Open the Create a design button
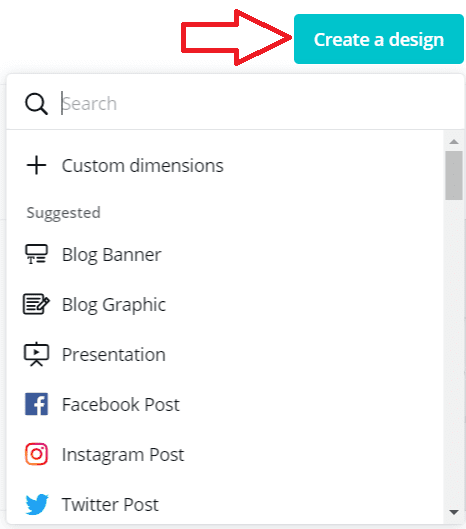 [x=379, y=39]
